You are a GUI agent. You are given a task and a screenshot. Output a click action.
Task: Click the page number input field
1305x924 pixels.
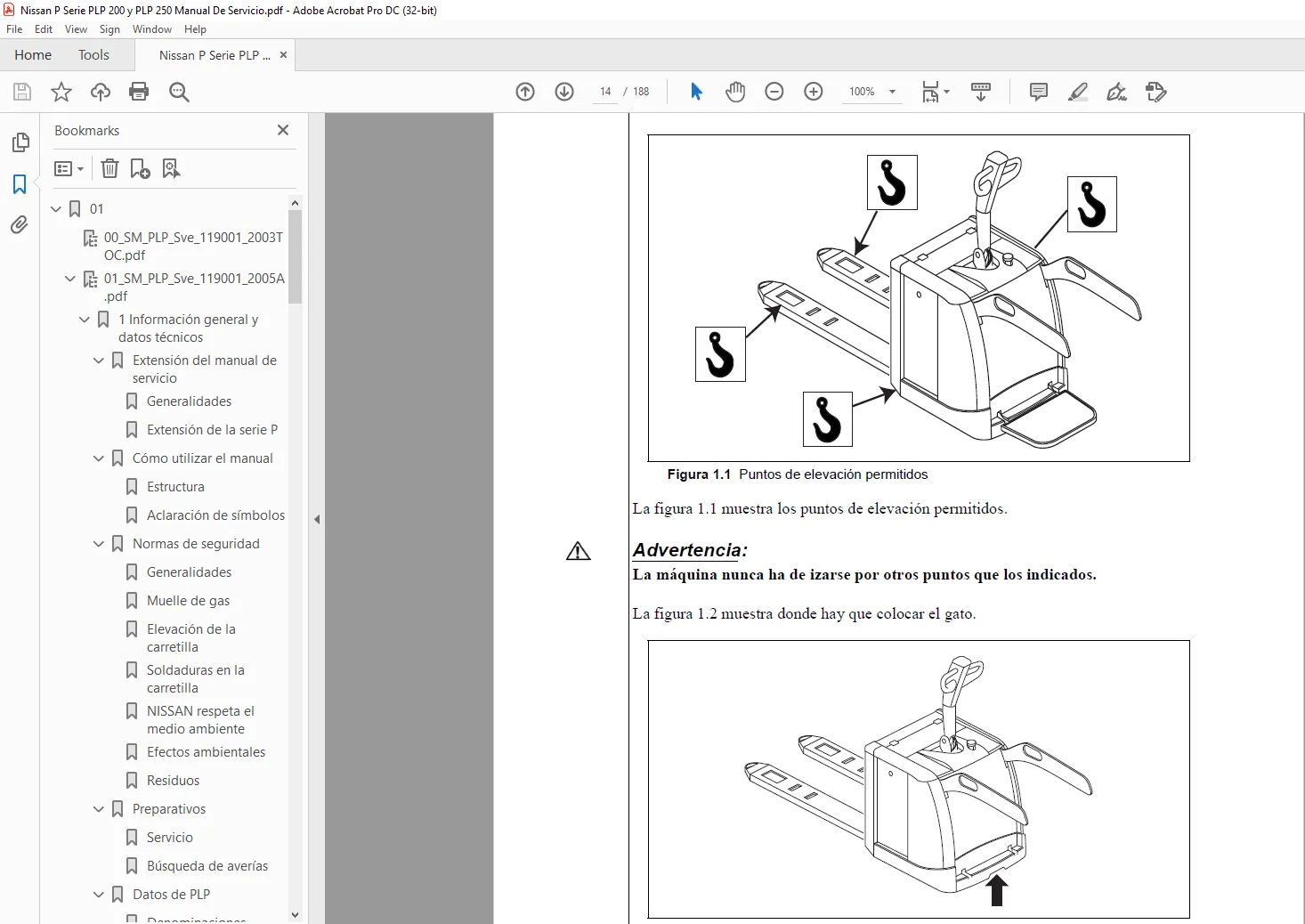click(605, 92)
